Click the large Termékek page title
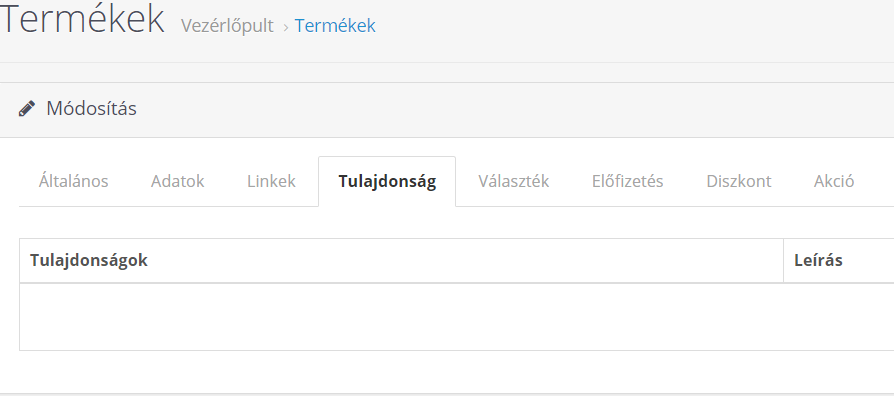 (82, 19)
